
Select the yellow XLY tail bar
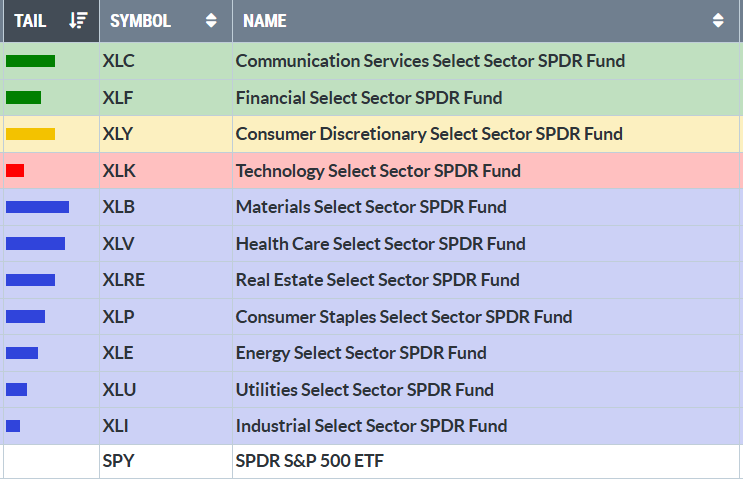[x=30, y=134]
